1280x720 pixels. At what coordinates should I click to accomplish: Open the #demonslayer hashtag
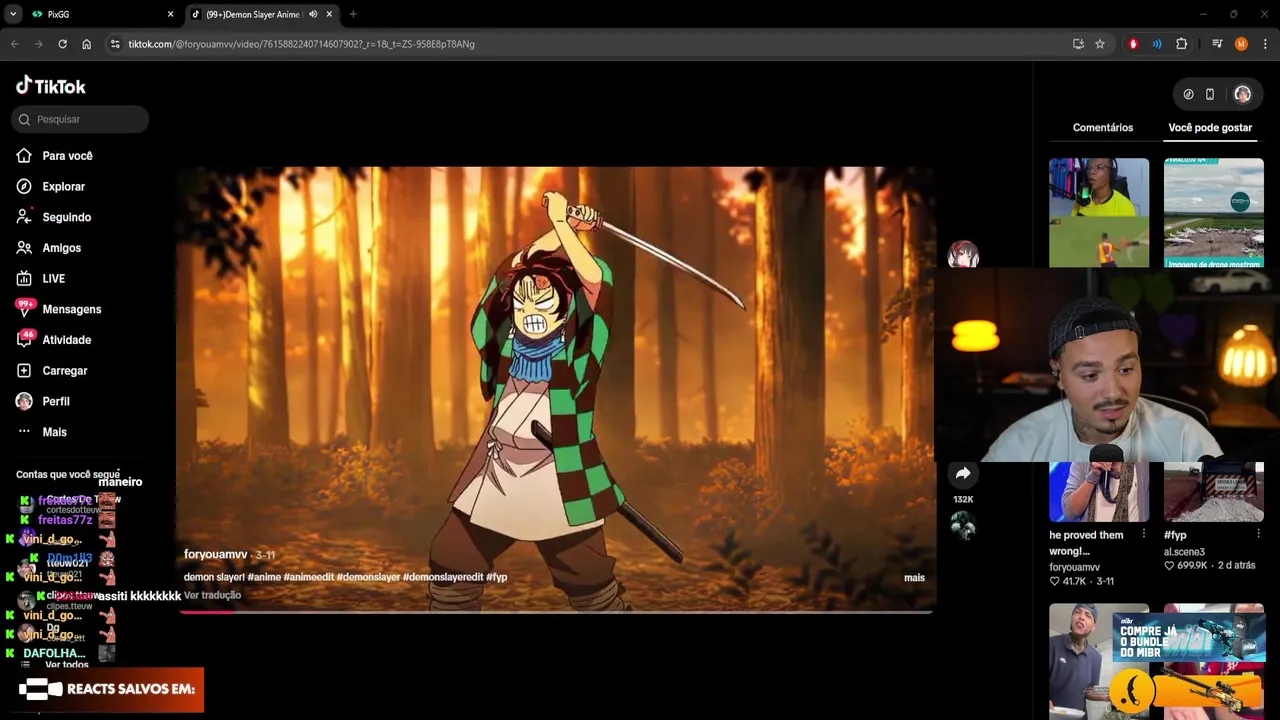point(368,577)
